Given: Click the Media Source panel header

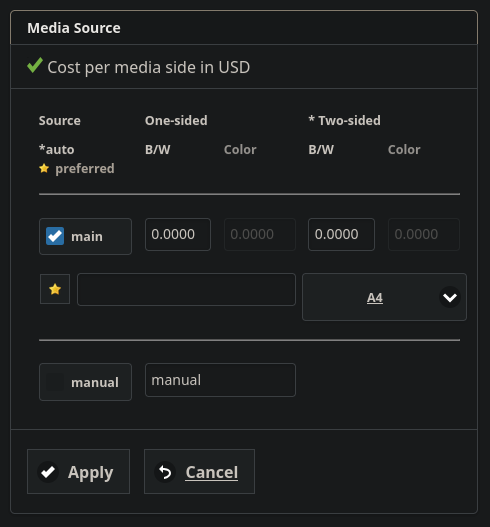Looking at the screenshot, I should coord(244,28).
